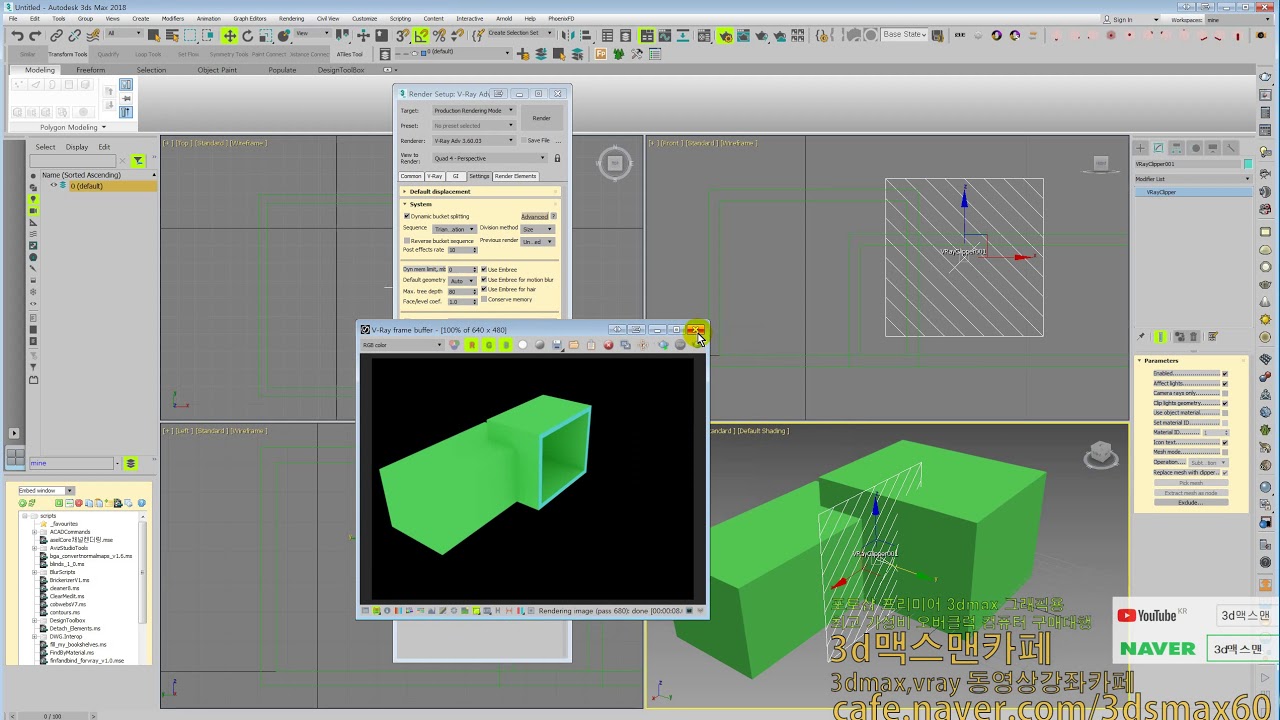Open the Graph Editors menu
The image size is (1280, 720).
coord(250,18)
